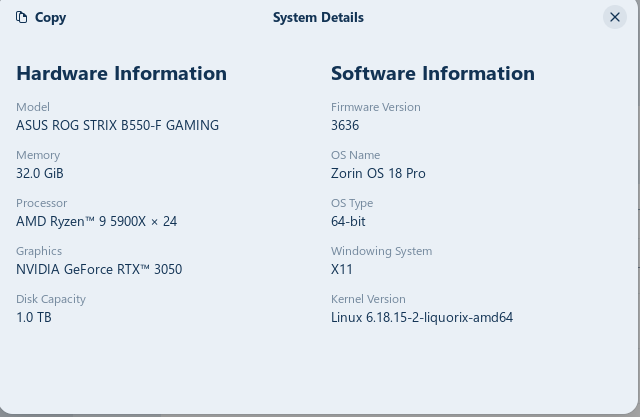Click the Disk Capacity label
Screen dimensions: 640x417
[x=51, y=299]
